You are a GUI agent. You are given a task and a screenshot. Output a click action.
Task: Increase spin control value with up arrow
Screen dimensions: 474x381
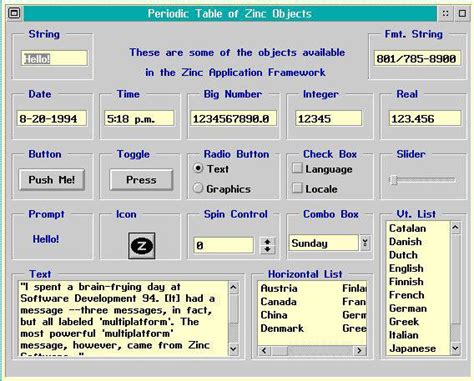pyautogui.click(x=267, y=241)
